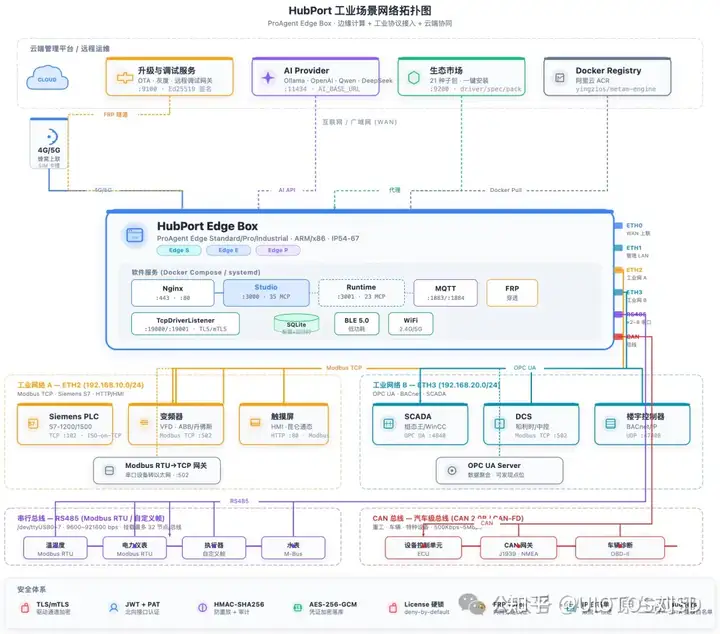Click the 'ETH3' port label
Viewport: 720px width, 634px height.
pyautogui.click(x=634, y=292)
